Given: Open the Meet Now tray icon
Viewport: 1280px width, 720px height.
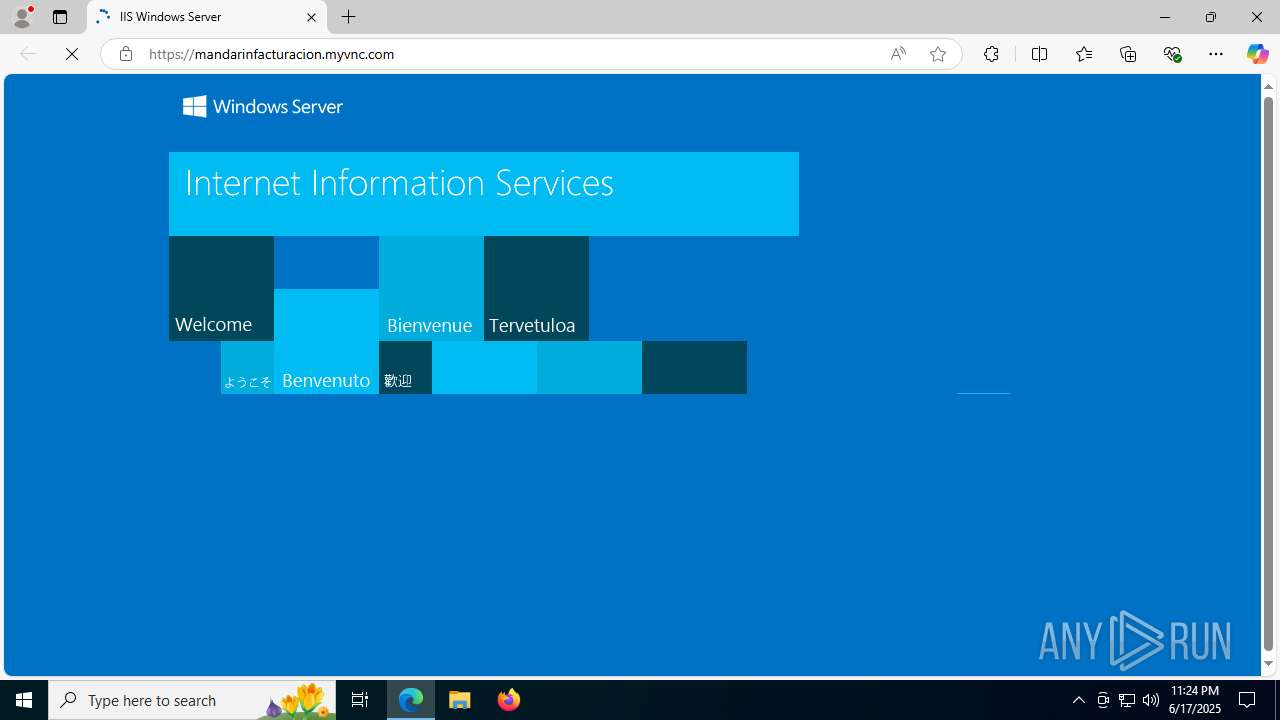Looking at the screenshot, I should coord(1103,700).
